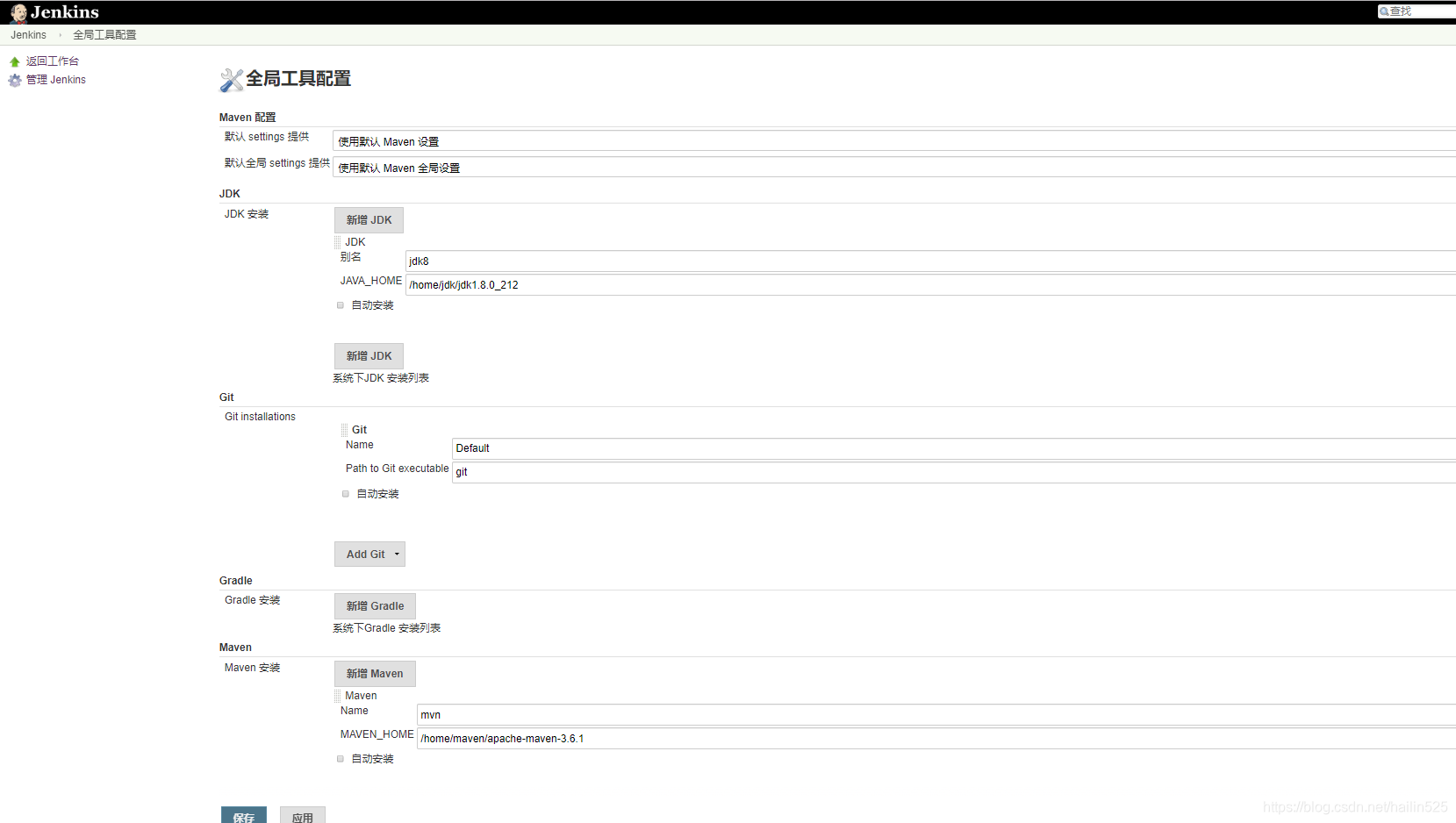
Task: Click the 系统下Gradle 安装列表 text
Action: 387,628
